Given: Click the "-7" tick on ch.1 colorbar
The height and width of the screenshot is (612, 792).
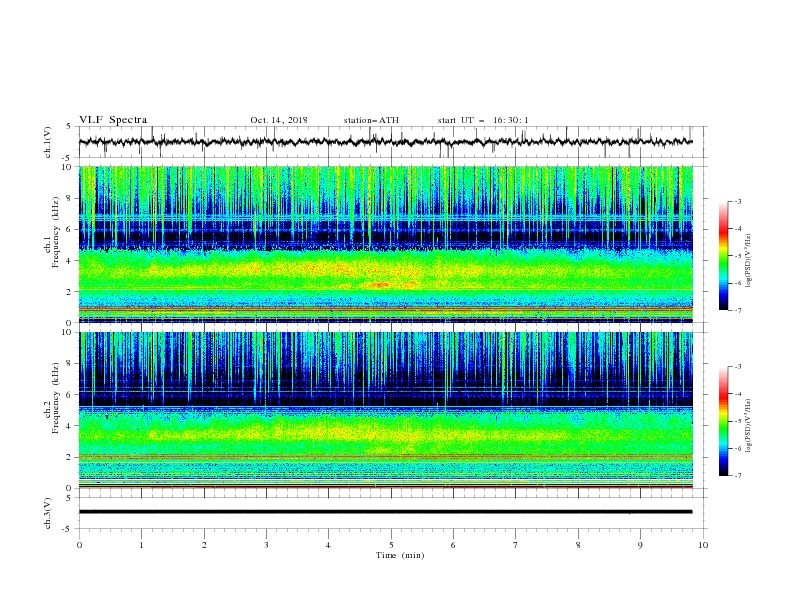Looking at the screenshot, I should (x=737, y=310).
